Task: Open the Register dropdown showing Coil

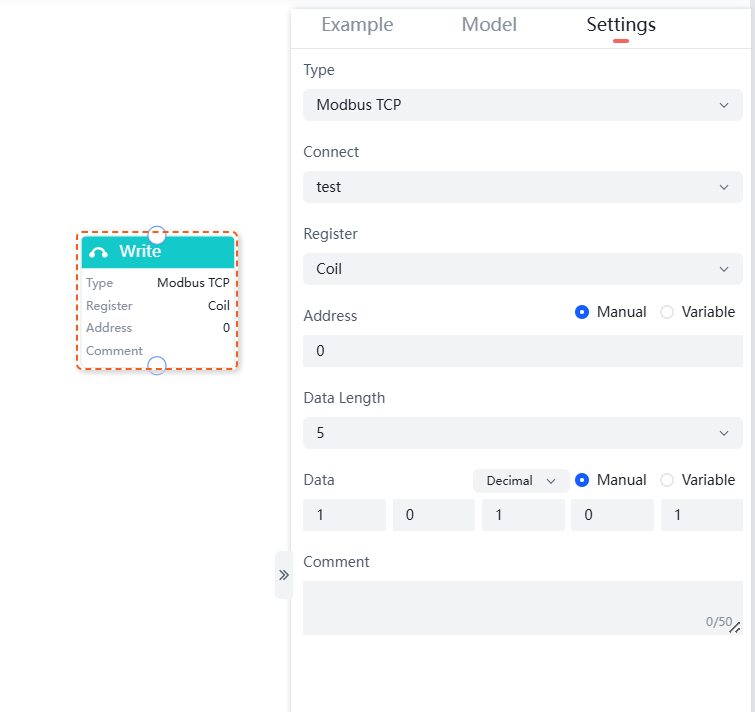Action: [522, 269]
